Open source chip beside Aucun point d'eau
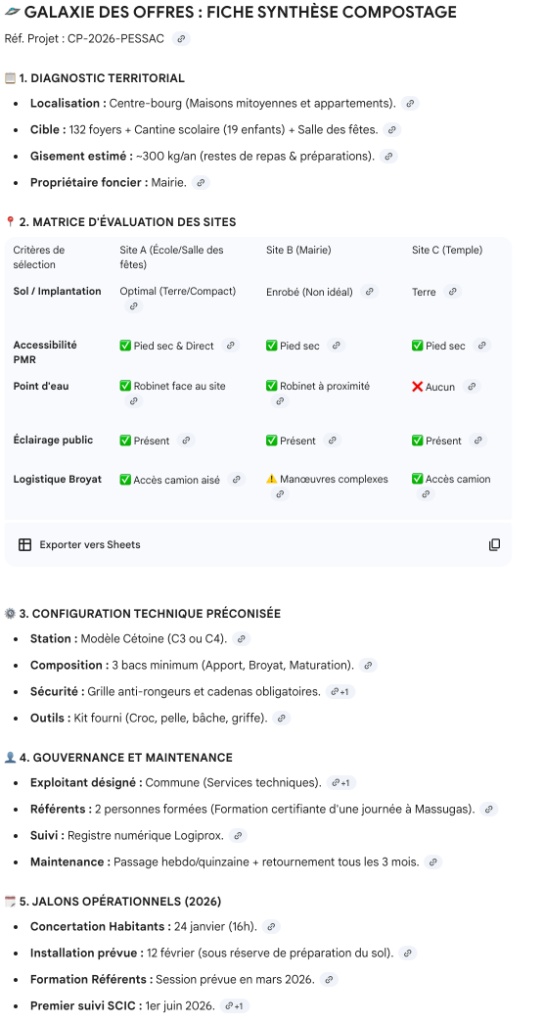This screenshot has width=544, height=1024. pyautogui.click(x=472, y=387)
